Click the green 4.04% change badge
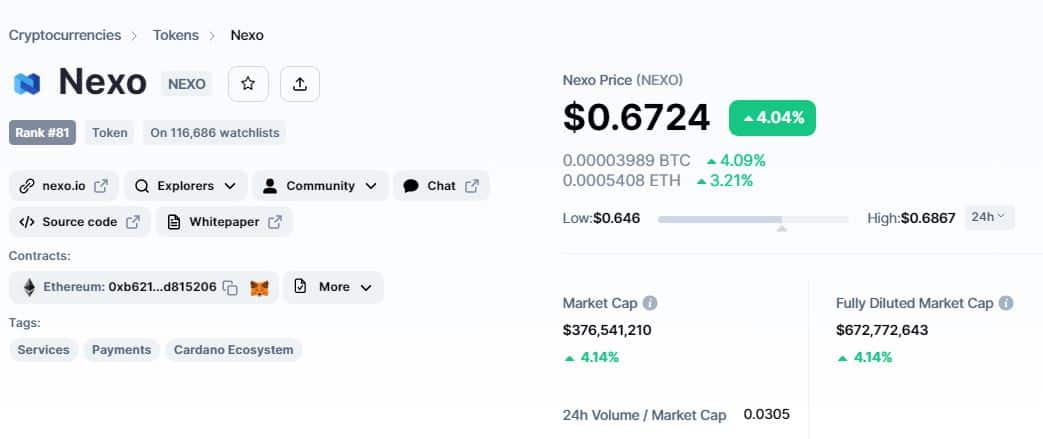 point(772,118)
